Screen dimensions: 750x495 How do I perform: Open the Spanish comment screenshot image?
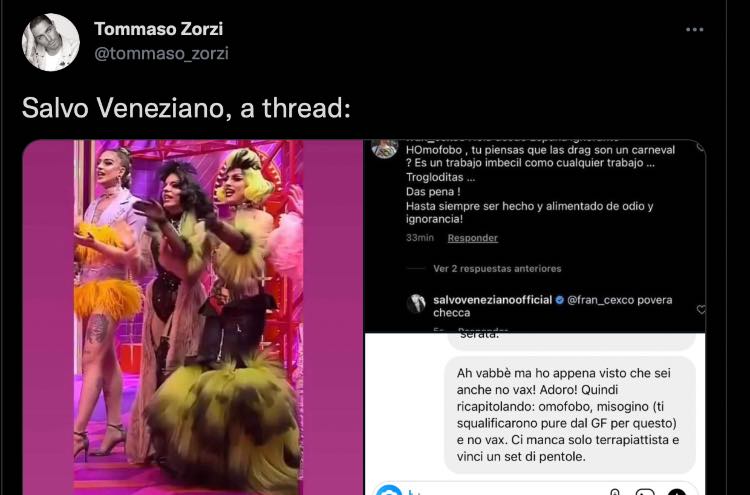(x=535, y=236)
